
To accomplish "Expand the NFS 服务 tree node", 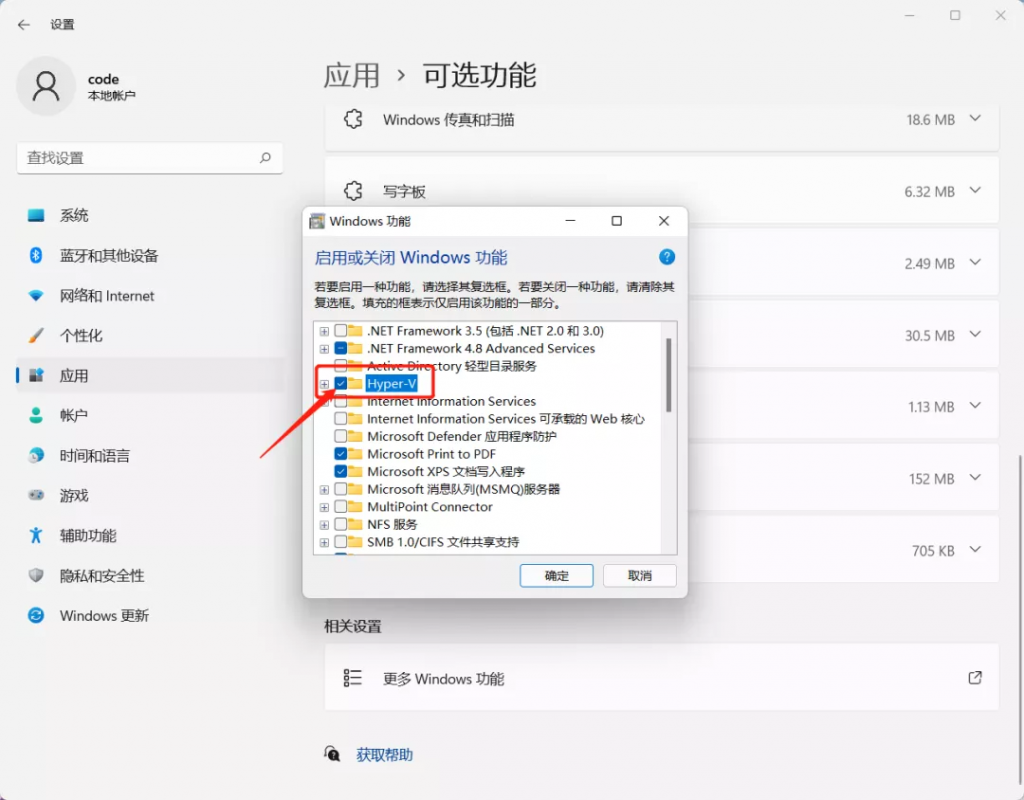I will pyautogui.click(x=324, y=524).
